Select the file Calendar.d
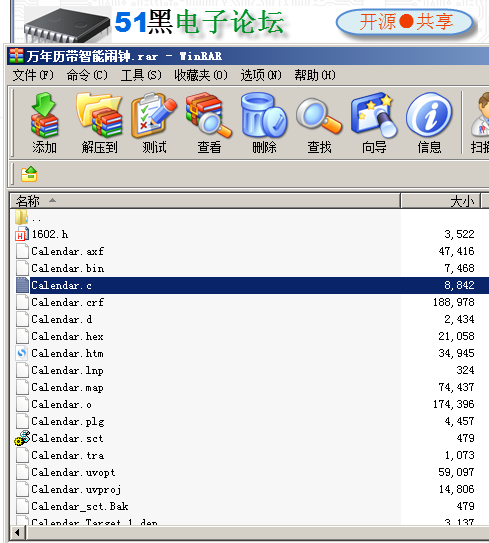This screenshot has height=543, width=489. pyautogui.click(x=62, y=319)
